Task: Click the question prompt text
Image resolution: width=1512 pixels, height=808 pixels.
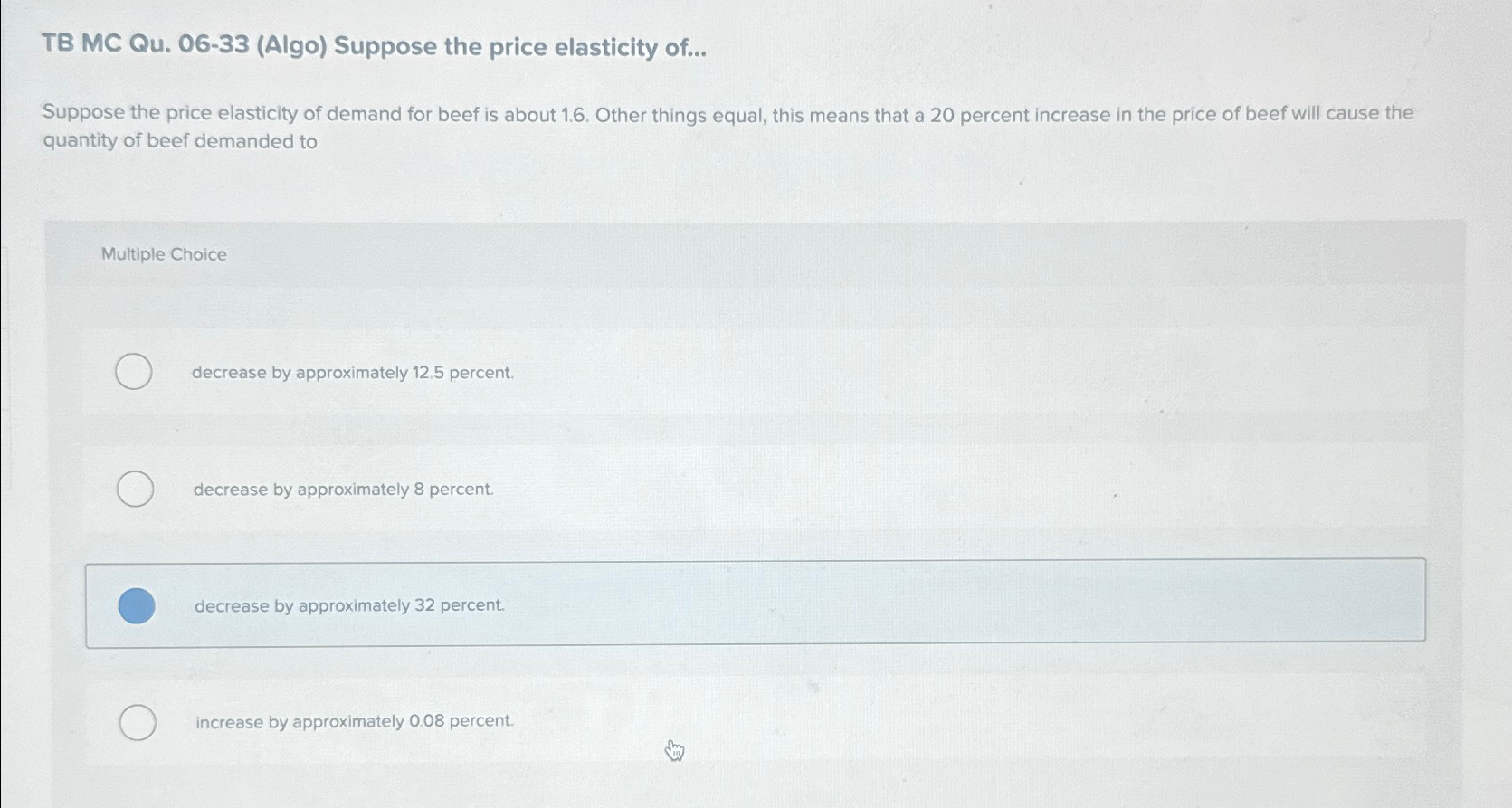Action: [724, 127]
